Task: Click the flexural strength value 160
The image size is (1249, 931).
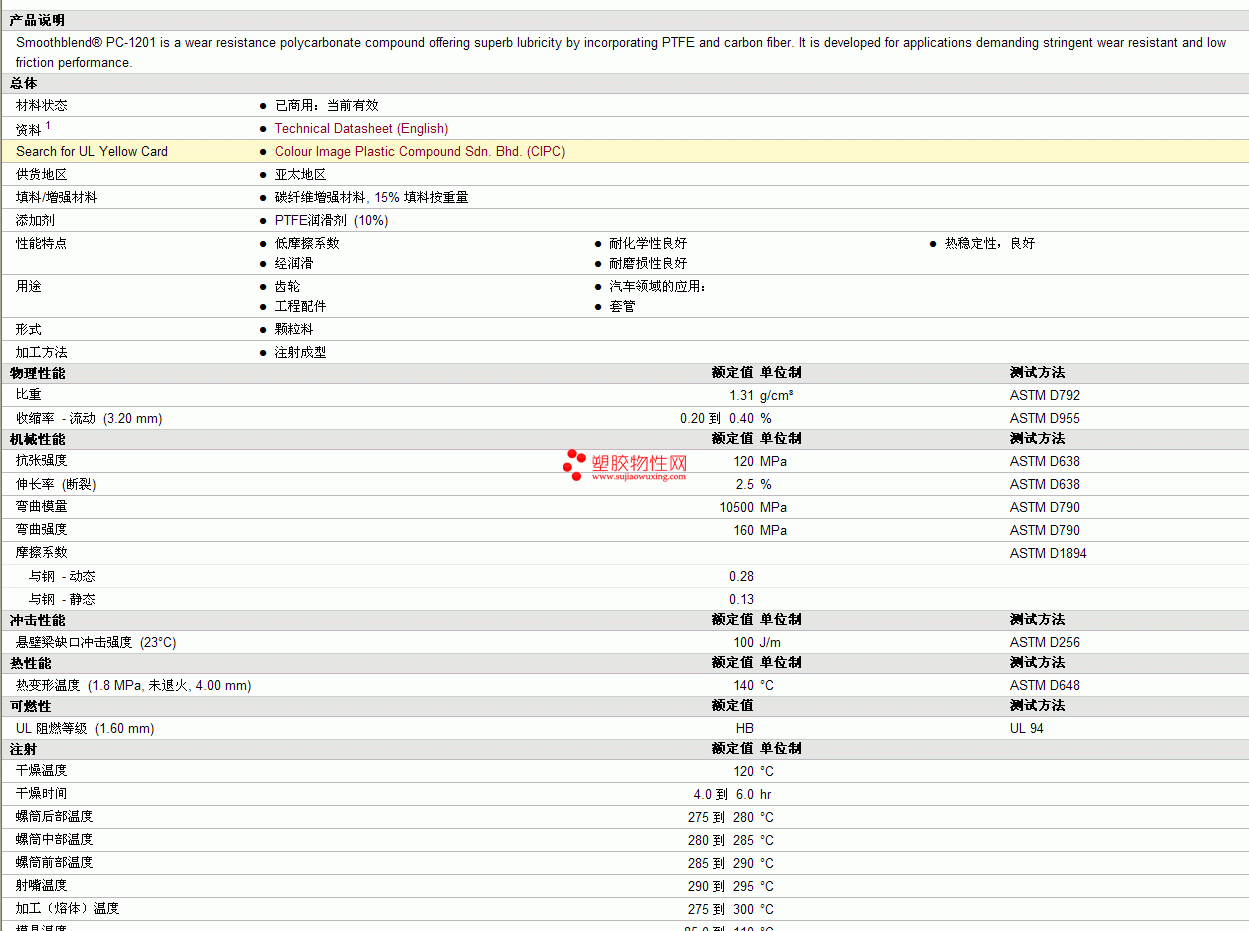Action: pyautogui.click(x=743, y=530)
